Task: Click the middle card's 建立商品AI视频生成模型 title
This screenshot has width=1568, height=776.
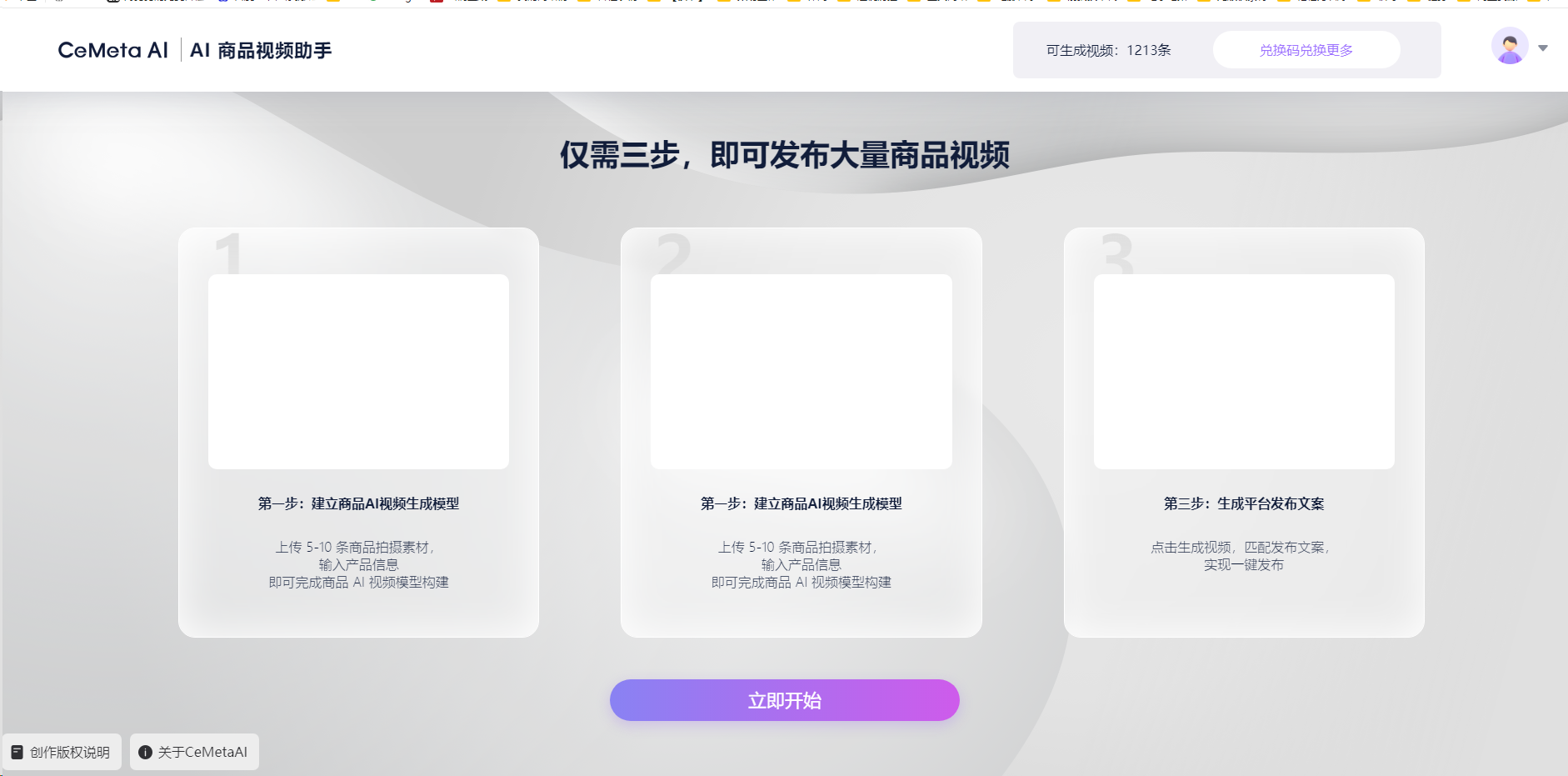Action: coord(801,503)
